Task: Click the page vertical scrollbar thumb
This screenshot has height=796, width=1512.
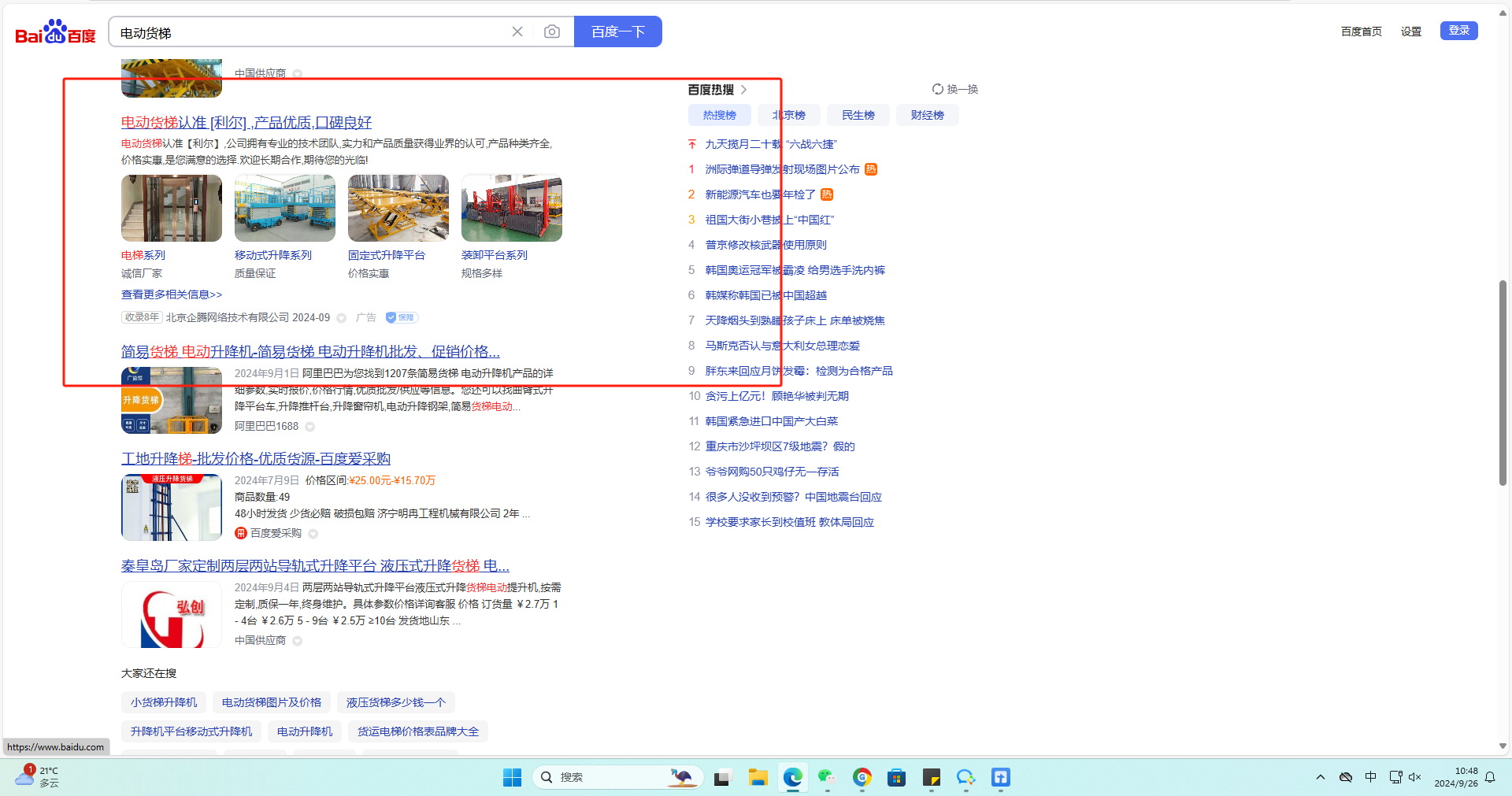Action: point(1503,382)
